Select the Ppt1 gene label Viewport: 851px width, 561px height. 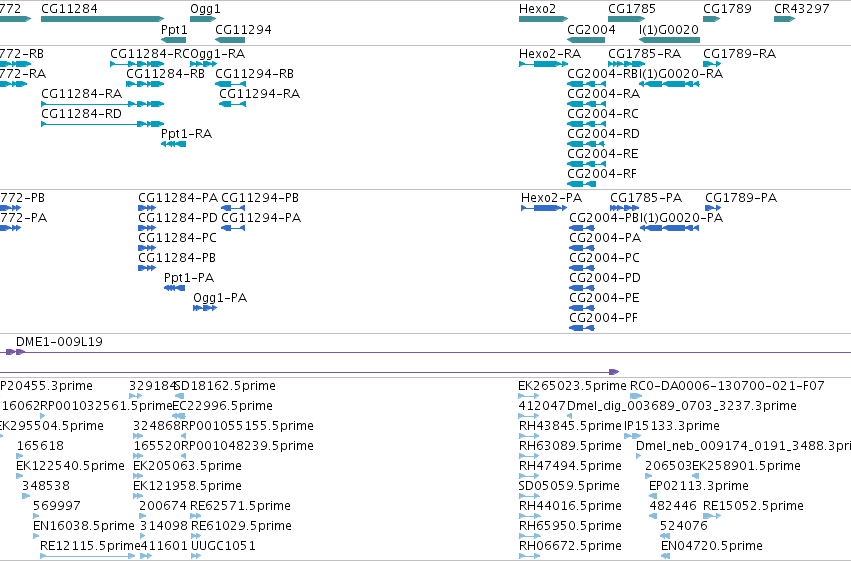click(174, 29)
